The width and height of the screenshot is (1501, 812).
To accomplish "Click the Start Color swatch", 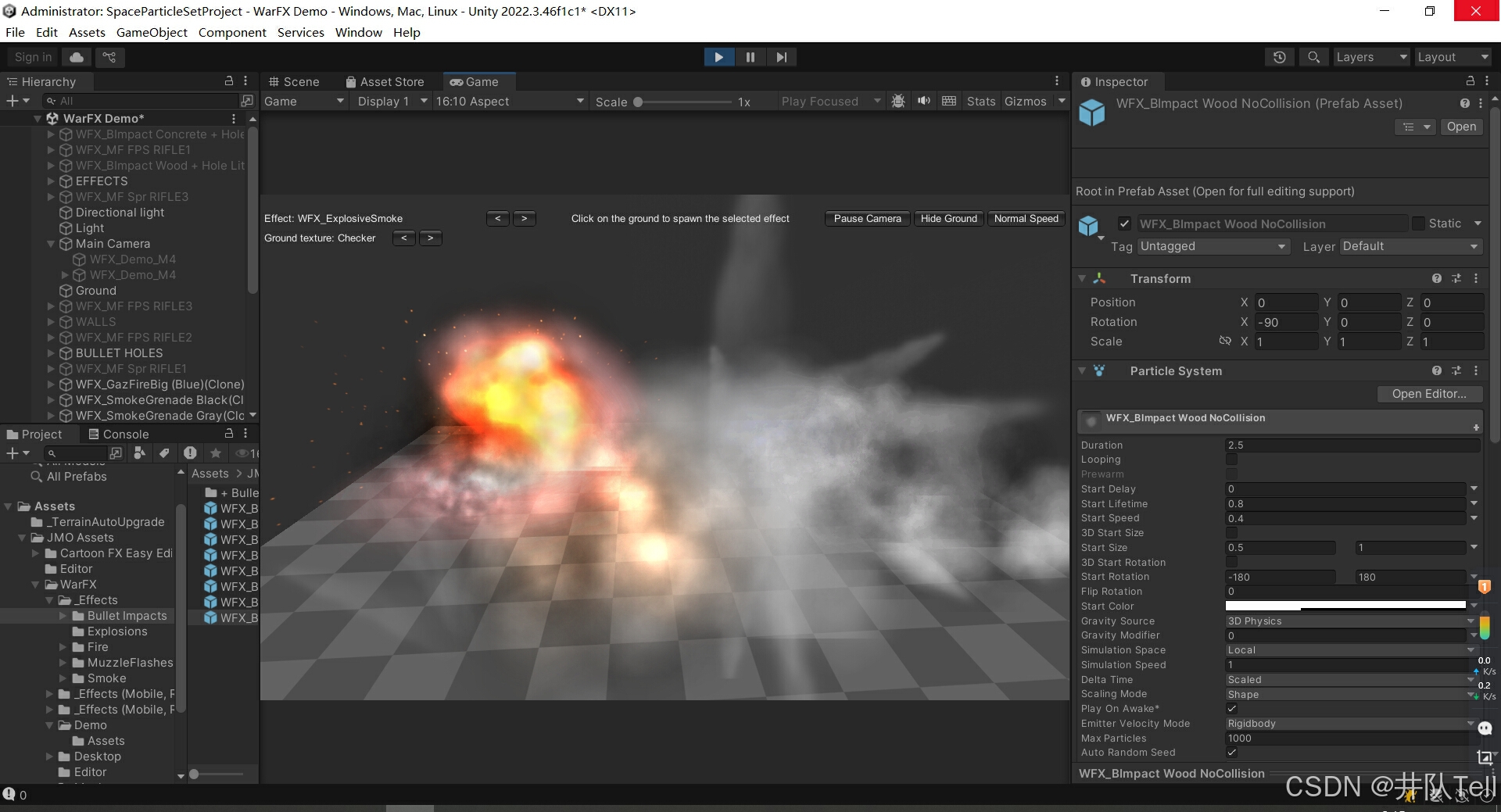I will pyautogui.click(x=1345, y=606).
